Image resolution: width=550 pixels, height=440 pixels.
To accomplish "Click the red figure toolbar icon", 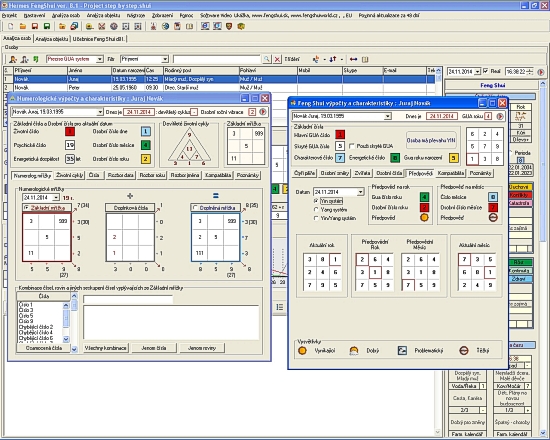I will [153, 26].
